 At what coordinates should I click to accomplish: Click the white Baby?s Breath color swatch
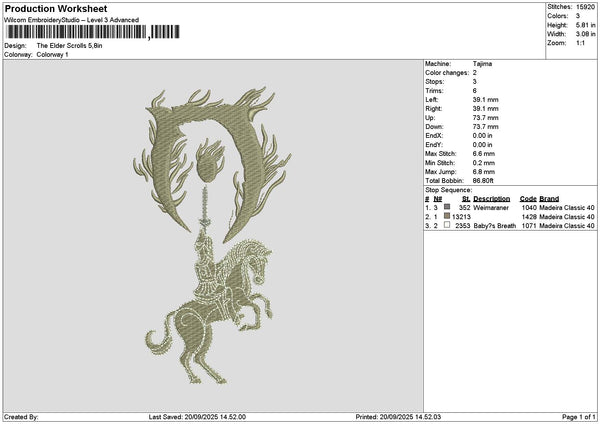pos(447,225)
